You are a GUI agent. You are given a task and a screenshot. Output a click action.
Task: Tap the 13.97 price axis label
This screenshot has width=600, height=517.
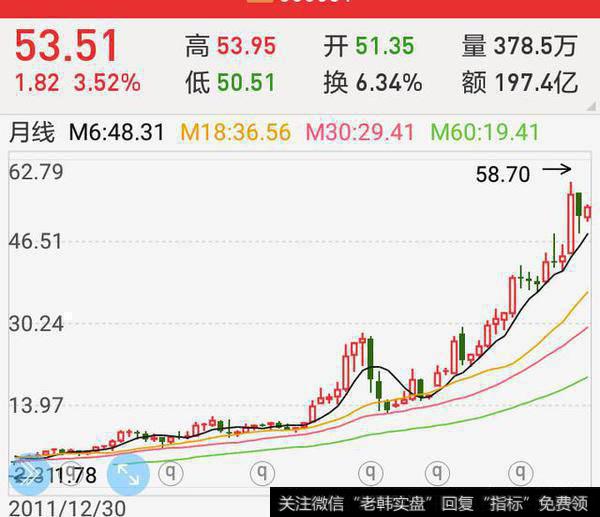point(36,405)
